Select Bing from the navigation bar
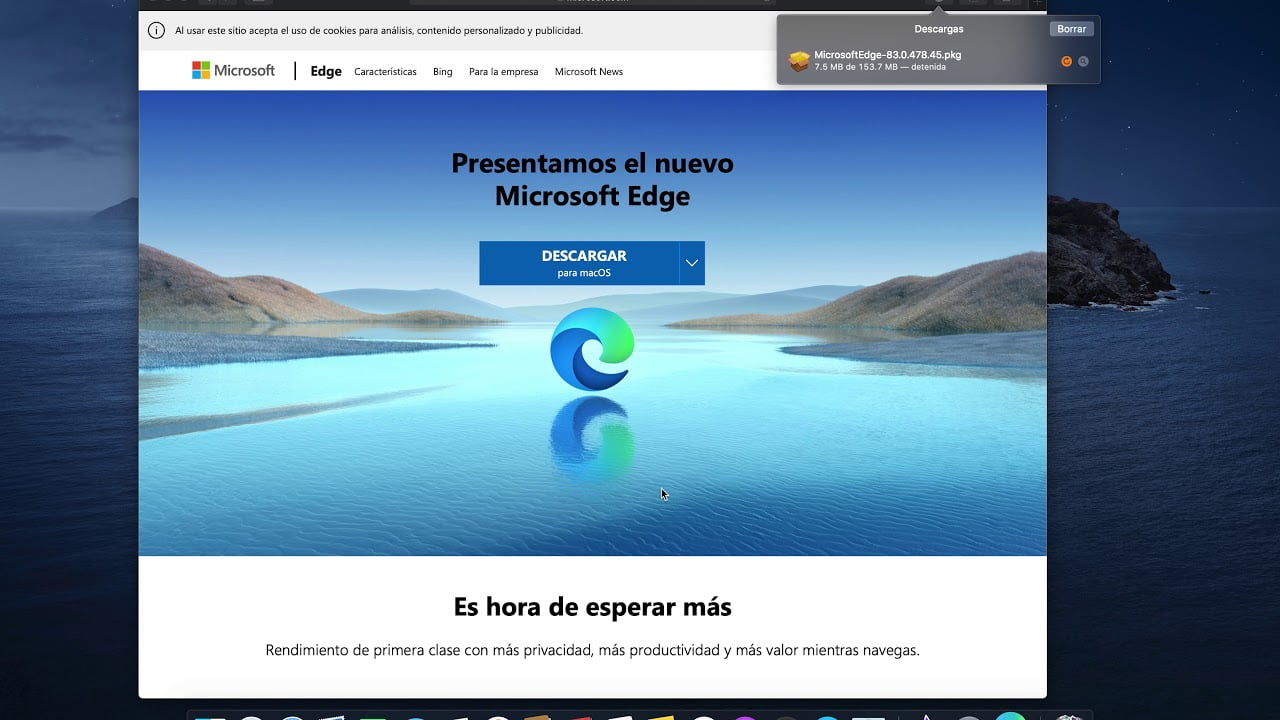The width and height of the screenshot is (1280, 720). tap(442, 72)
